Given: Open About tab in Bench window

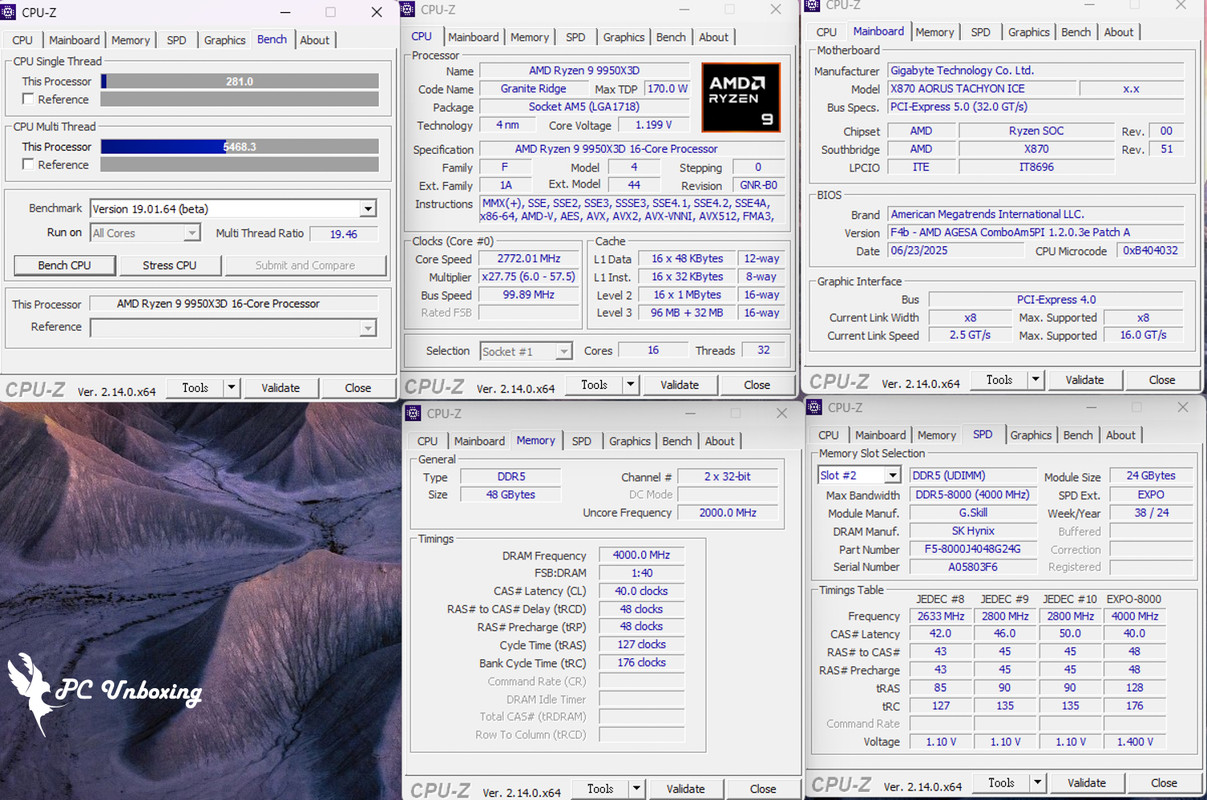Looking at the screenshot, I should tap(314, 40).
